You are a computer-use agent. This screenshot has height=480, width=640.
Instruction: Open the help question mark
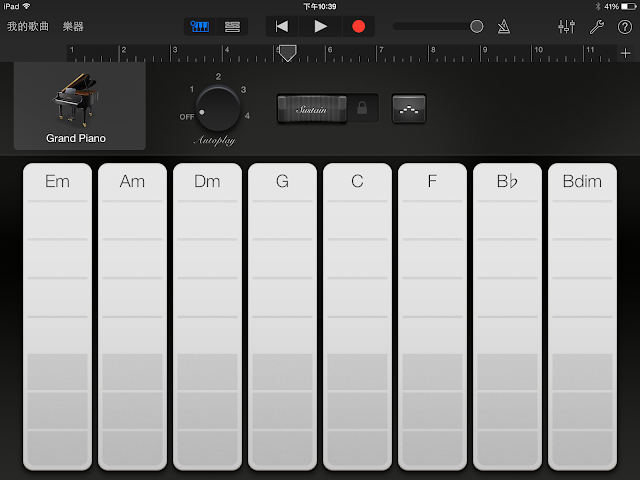[x=624, y=27]
